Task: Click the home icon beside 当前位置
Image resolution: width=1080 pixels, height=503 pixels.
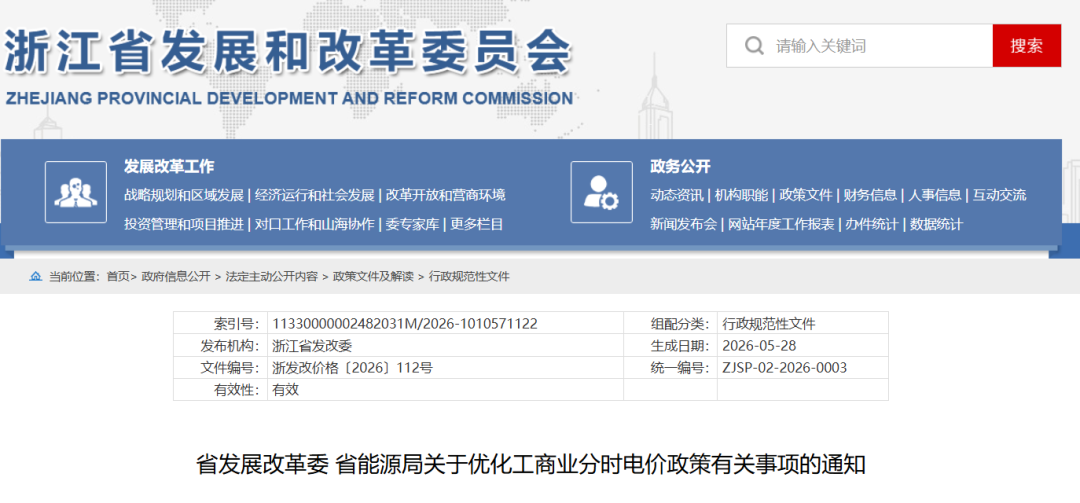Action: (35, 276)
